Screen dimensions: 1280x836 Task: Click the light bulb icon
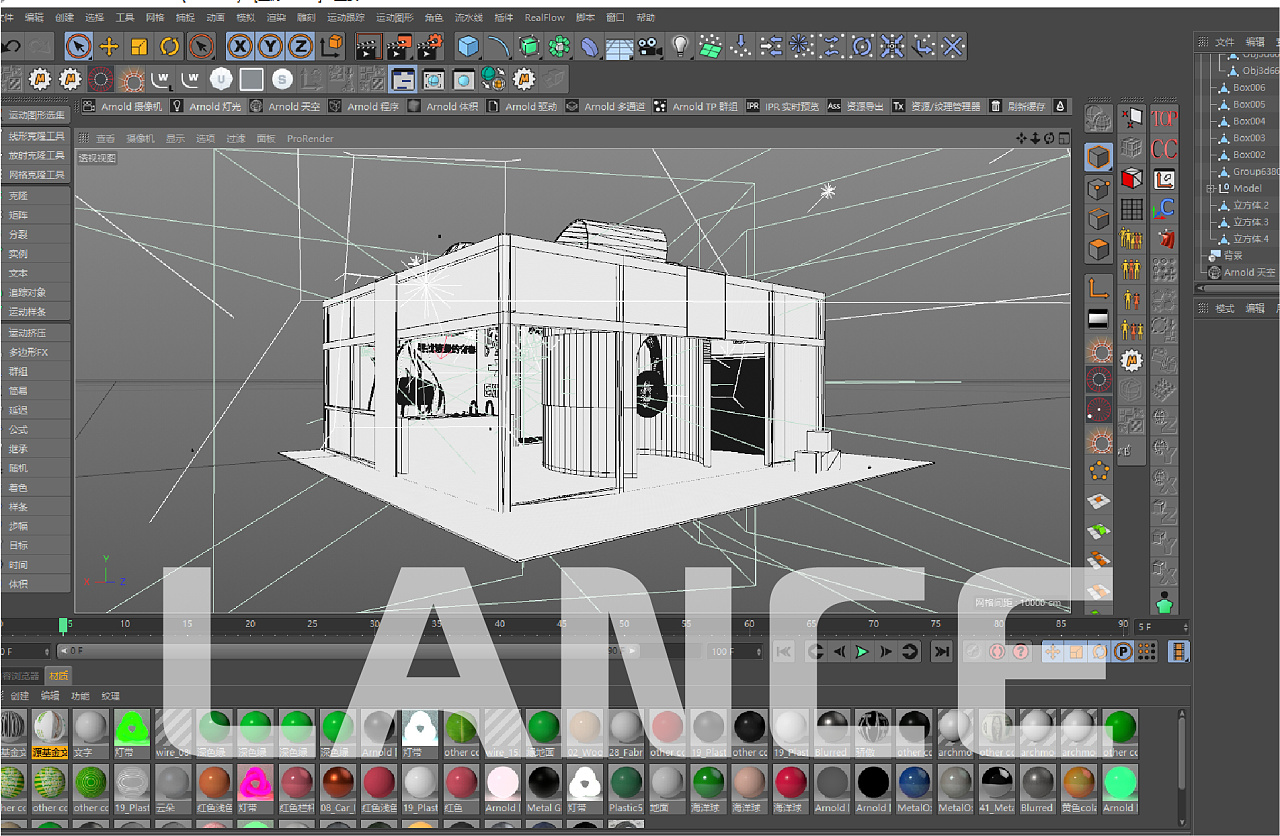pyautogui.click(x=680, y=46)
